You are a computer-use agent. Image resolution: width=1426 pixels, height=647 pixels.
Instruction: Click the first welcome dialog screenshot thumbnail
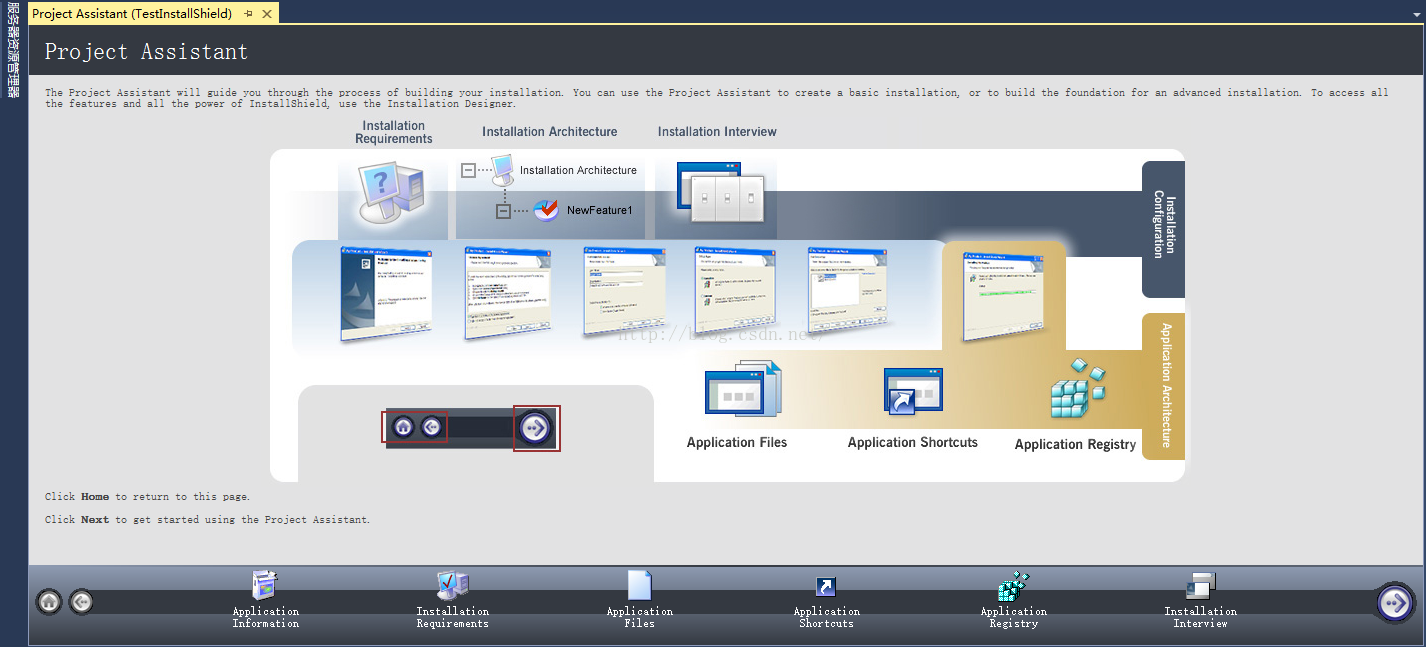pos(386,295)
